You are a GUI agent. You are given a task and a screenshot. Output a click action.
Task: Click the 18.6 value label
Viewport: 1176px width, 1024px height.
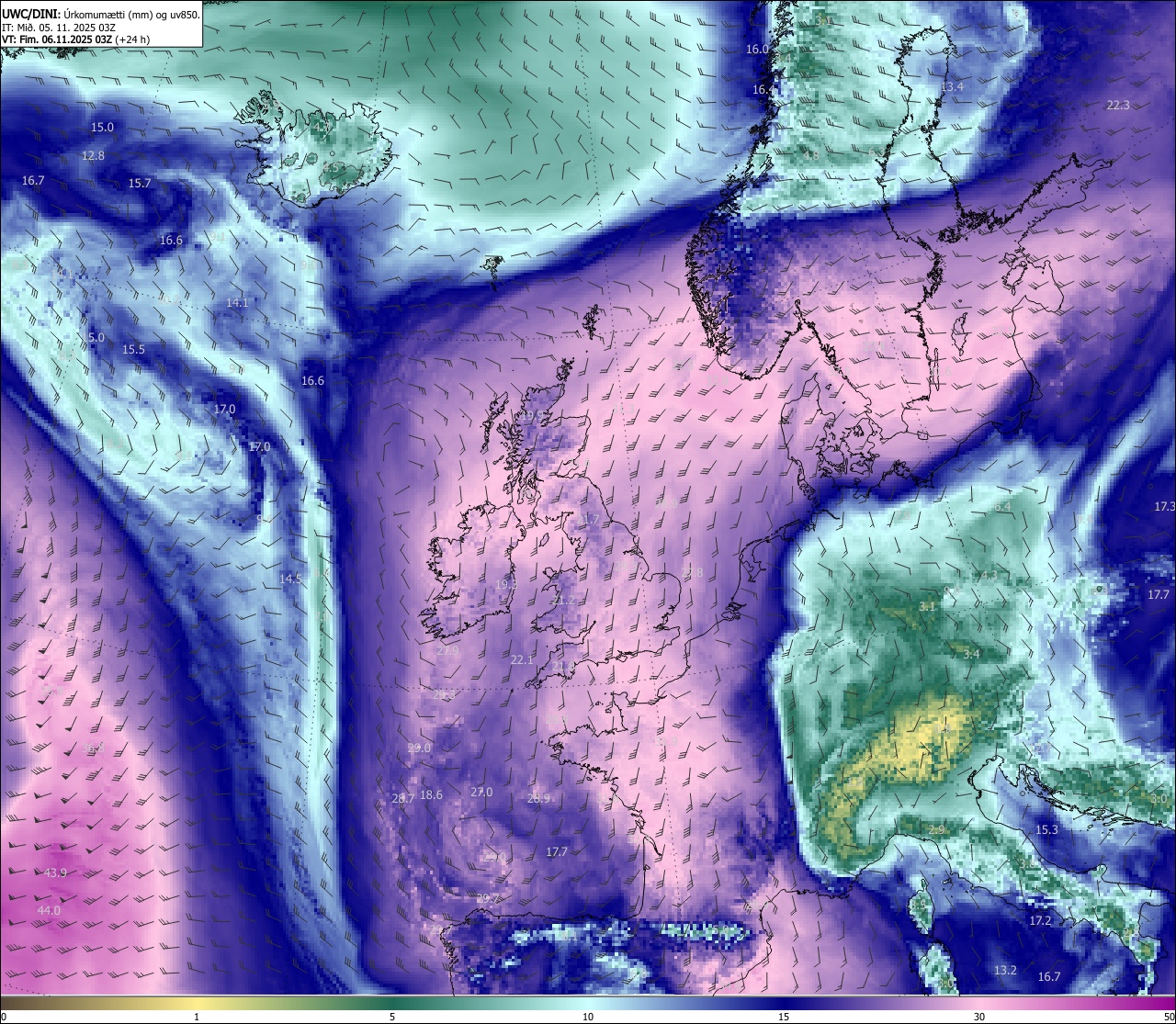tap(431, 795)
